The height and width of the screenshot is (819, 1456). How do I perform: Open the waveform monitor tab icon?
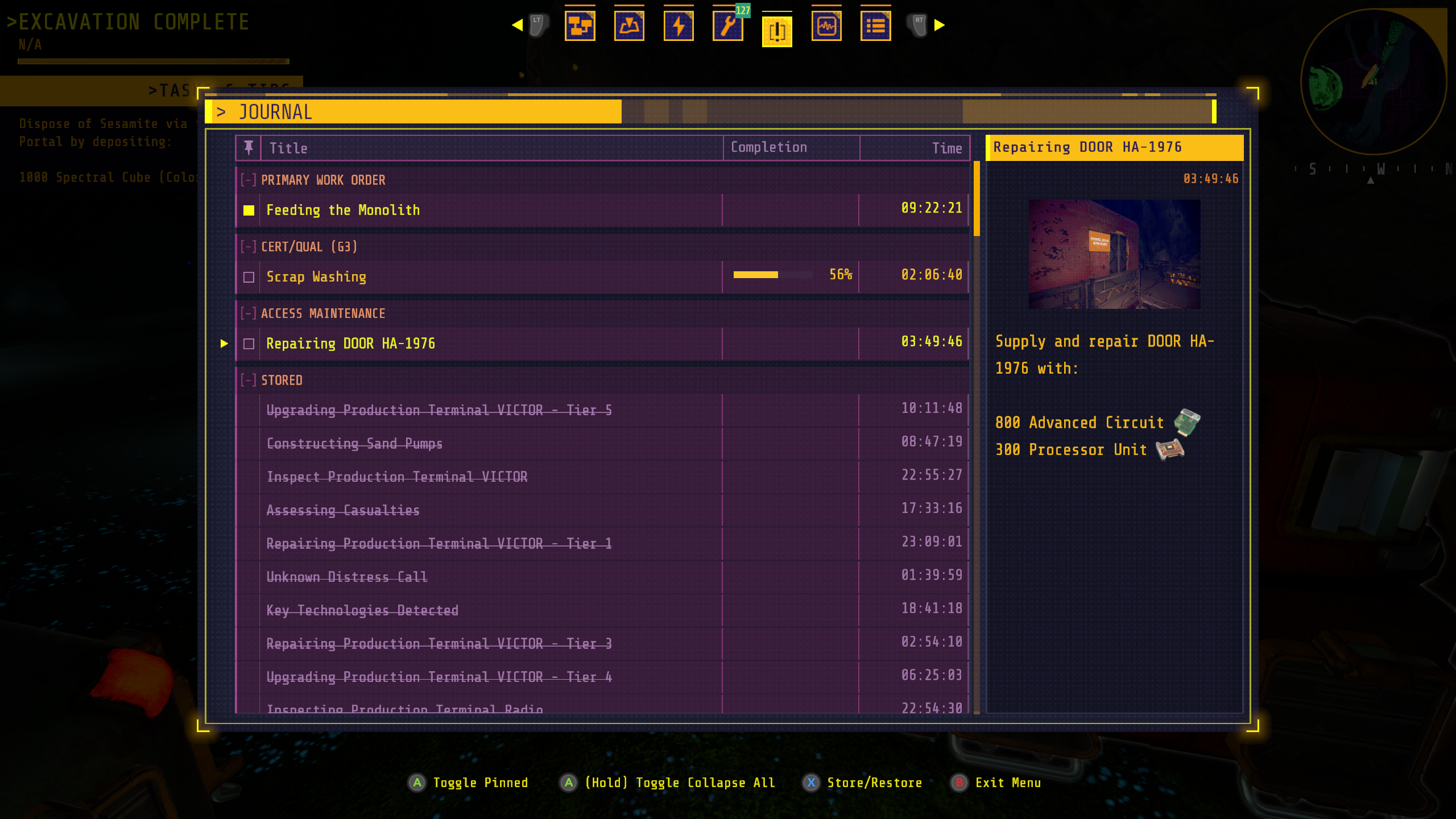point(826,26)
